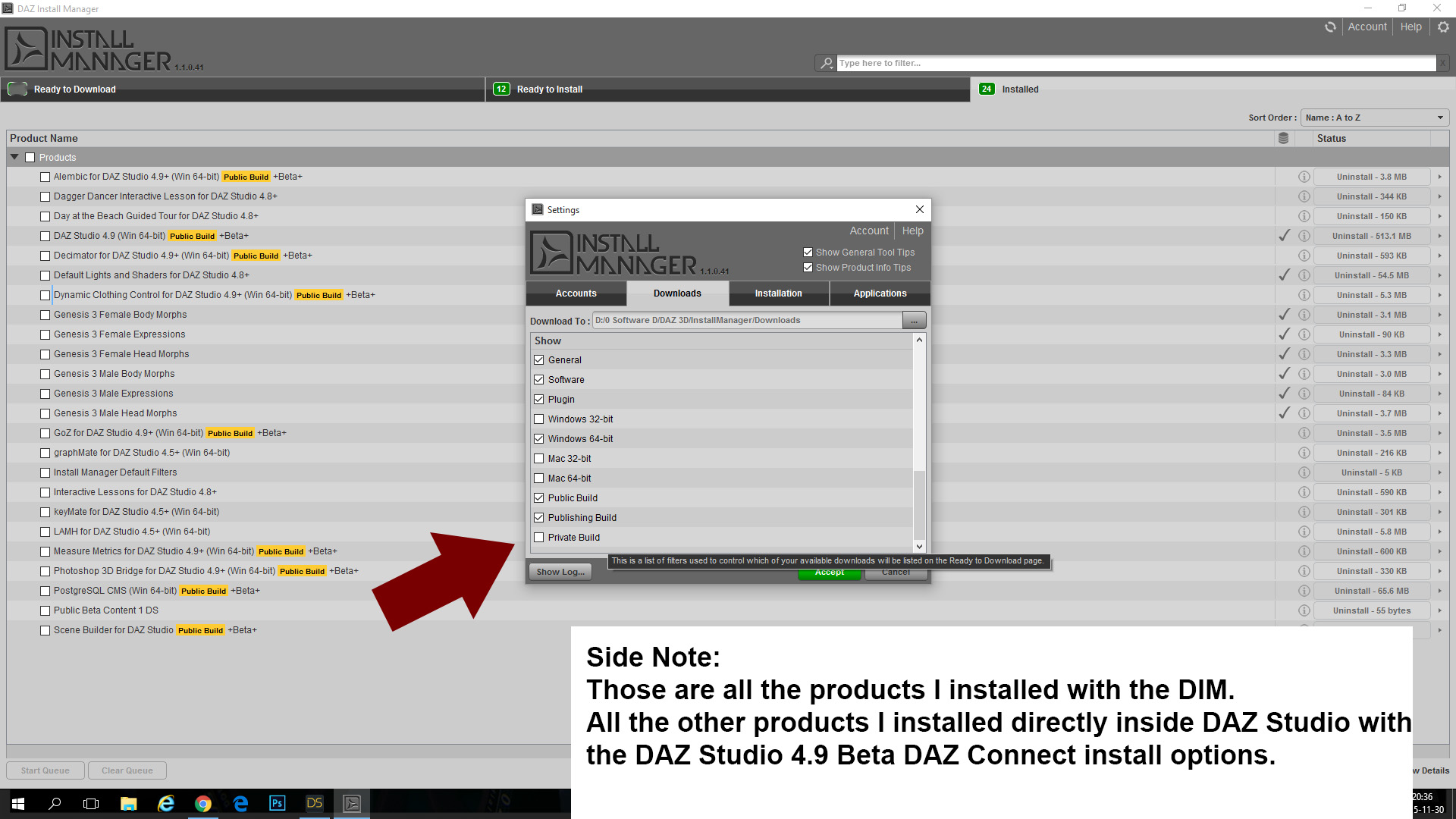Toggle Show General Tool Tips checkbox
This screenshot has height=819, width=1456.
tap(808, 253)
